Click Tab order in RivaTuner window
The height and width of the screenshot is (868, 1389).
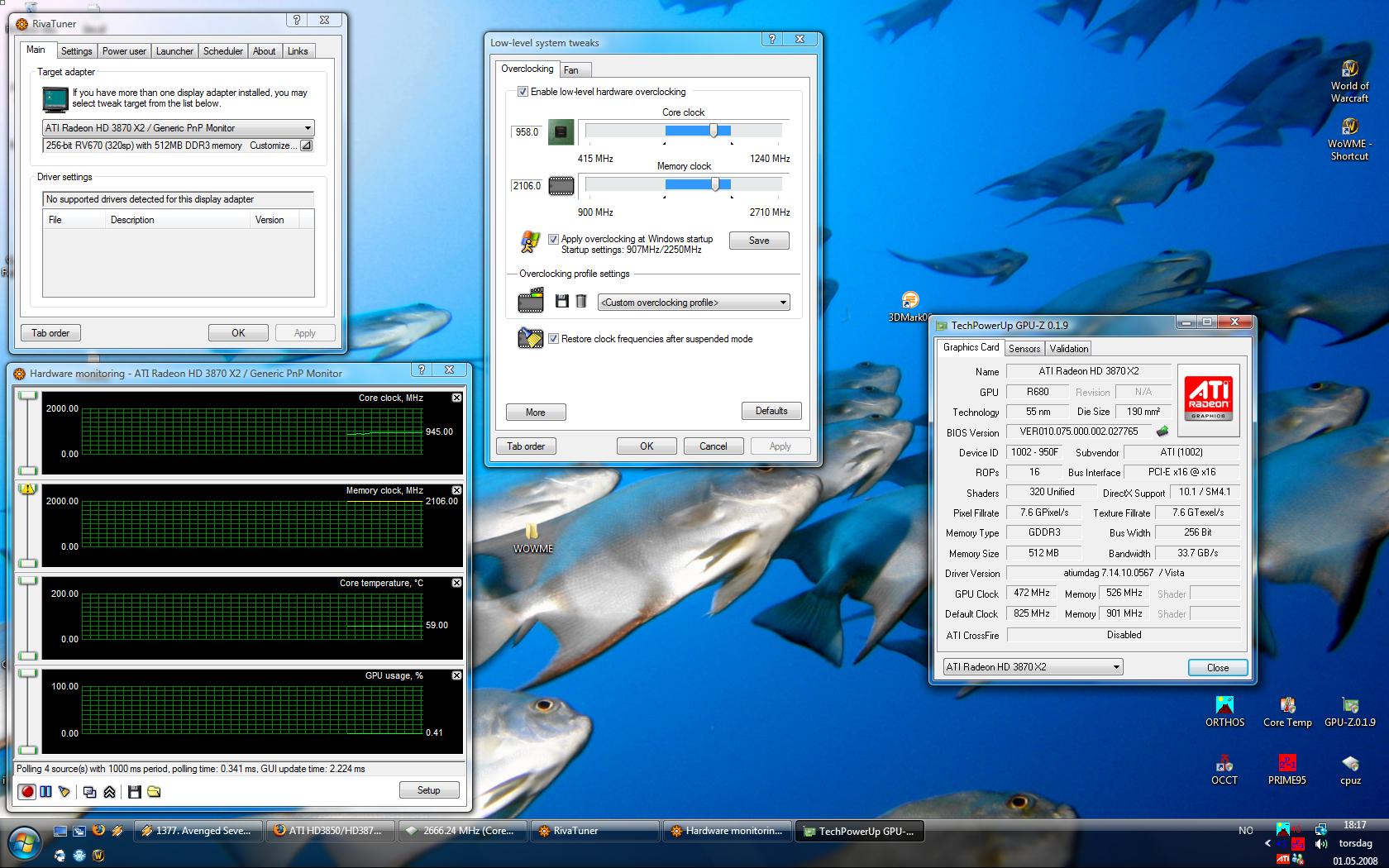(x=50, y=333)
